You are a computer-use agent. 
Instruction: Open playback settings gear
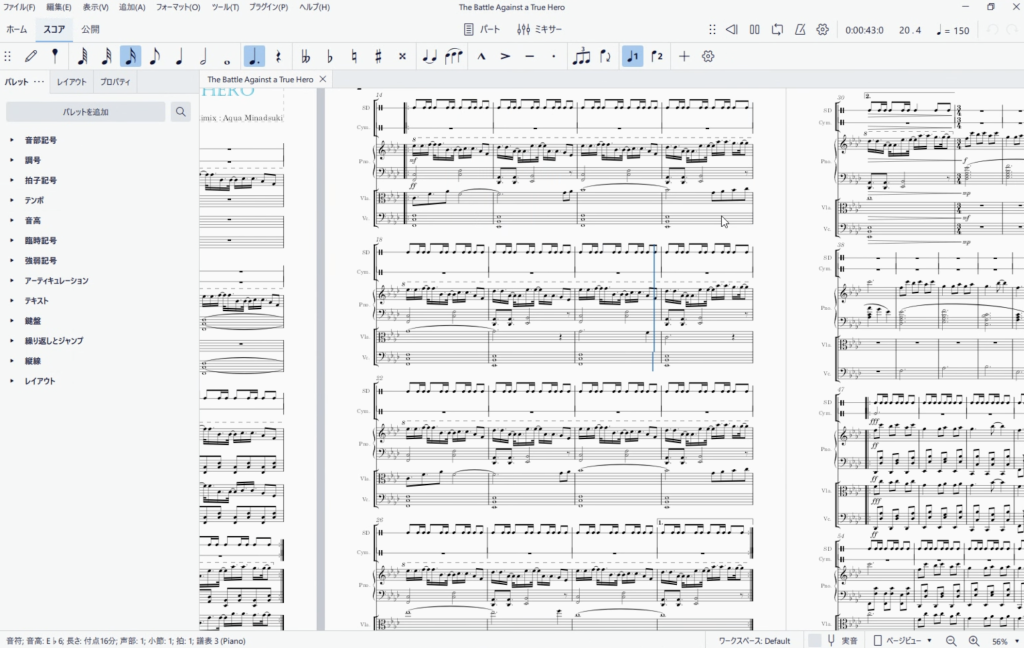coord(822,29)
